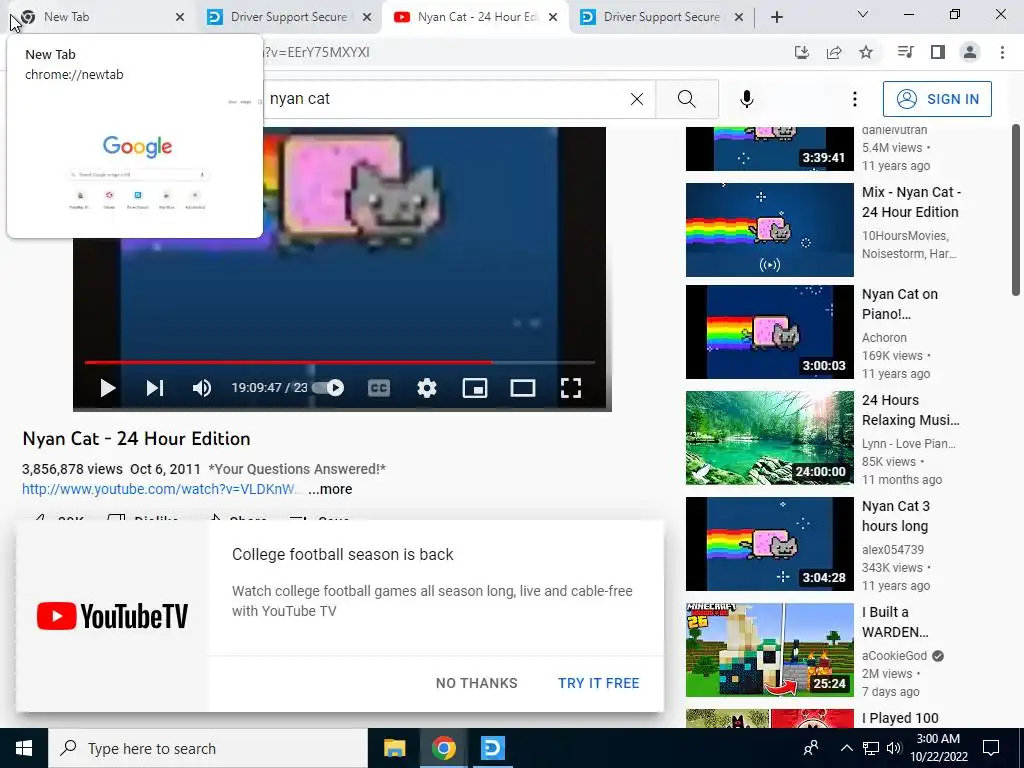
Task: Play the Nyan Cat video
Action: (x=108, y=388)
